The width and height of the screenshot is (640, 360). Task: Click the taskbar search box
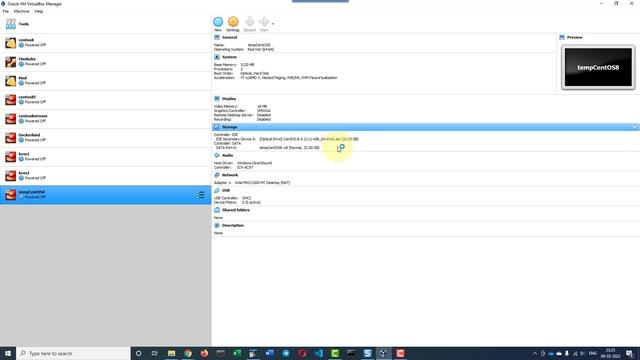point(73,353)
